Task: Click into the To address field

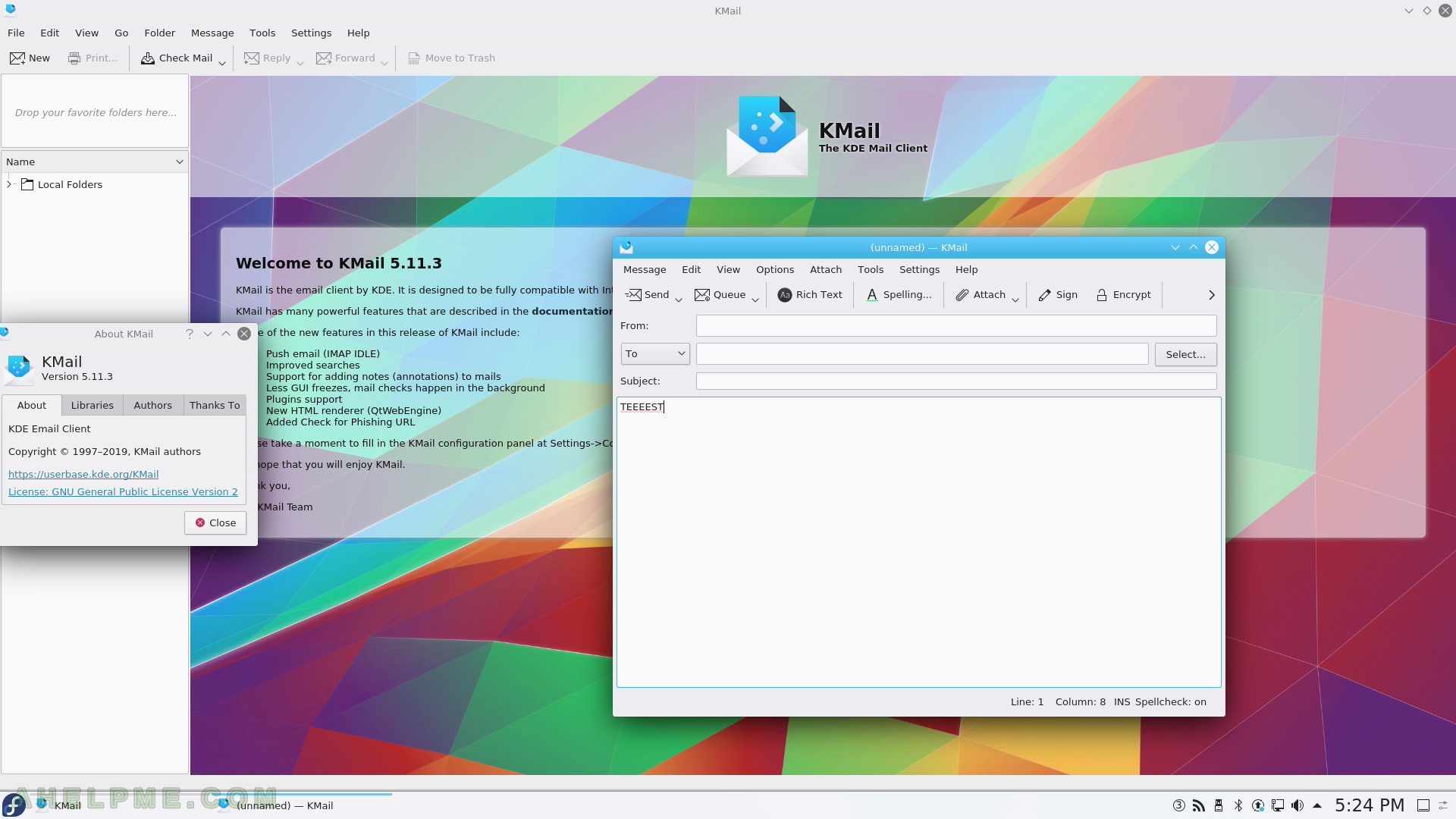Action: (922, 354)
